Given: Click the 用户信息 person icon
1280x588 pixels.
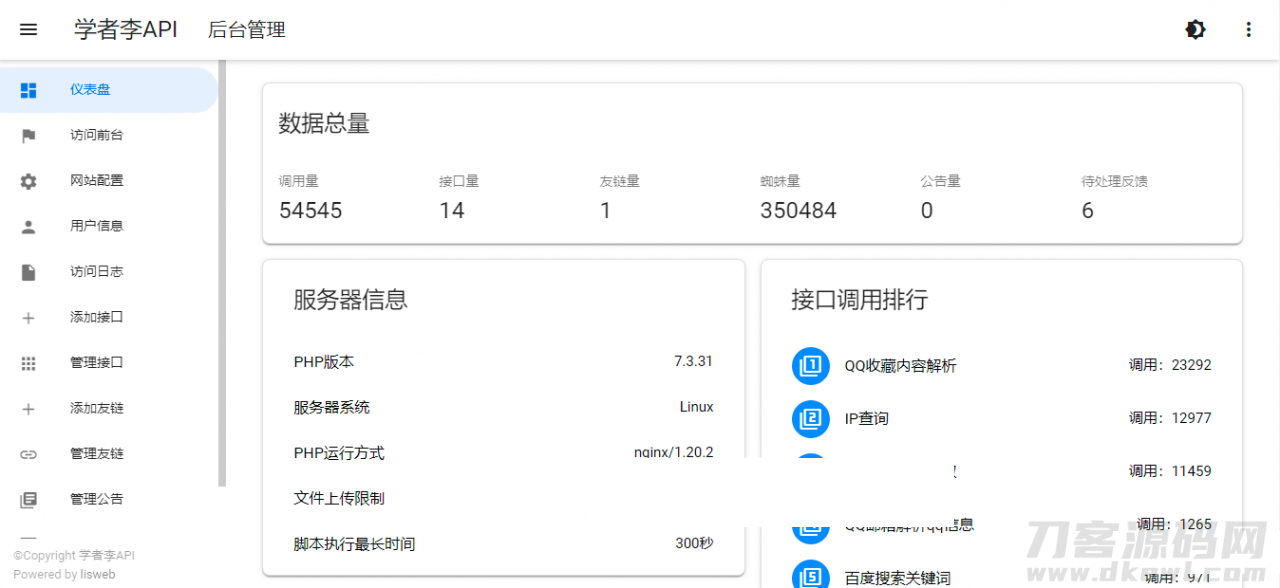Looking at the screenshot, I should coord(28,225).
